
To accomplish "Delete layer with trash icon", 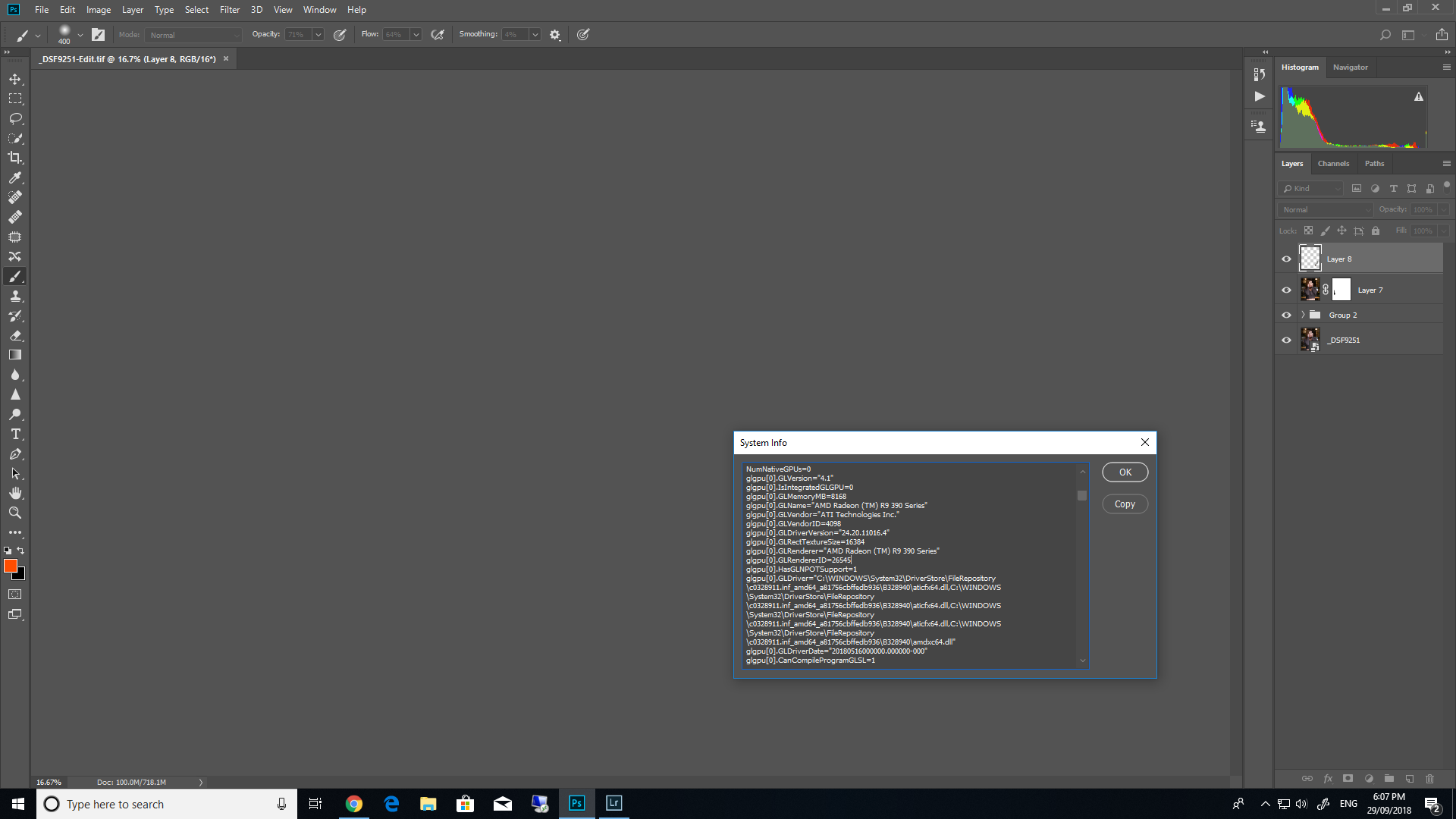I will 1429,779.
